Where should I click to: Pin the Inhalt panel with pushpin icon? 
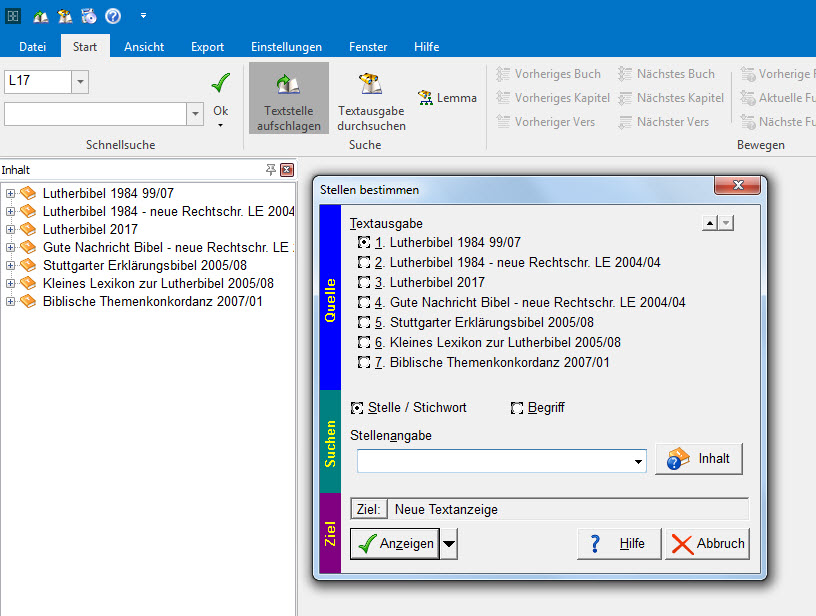point(270,170)
